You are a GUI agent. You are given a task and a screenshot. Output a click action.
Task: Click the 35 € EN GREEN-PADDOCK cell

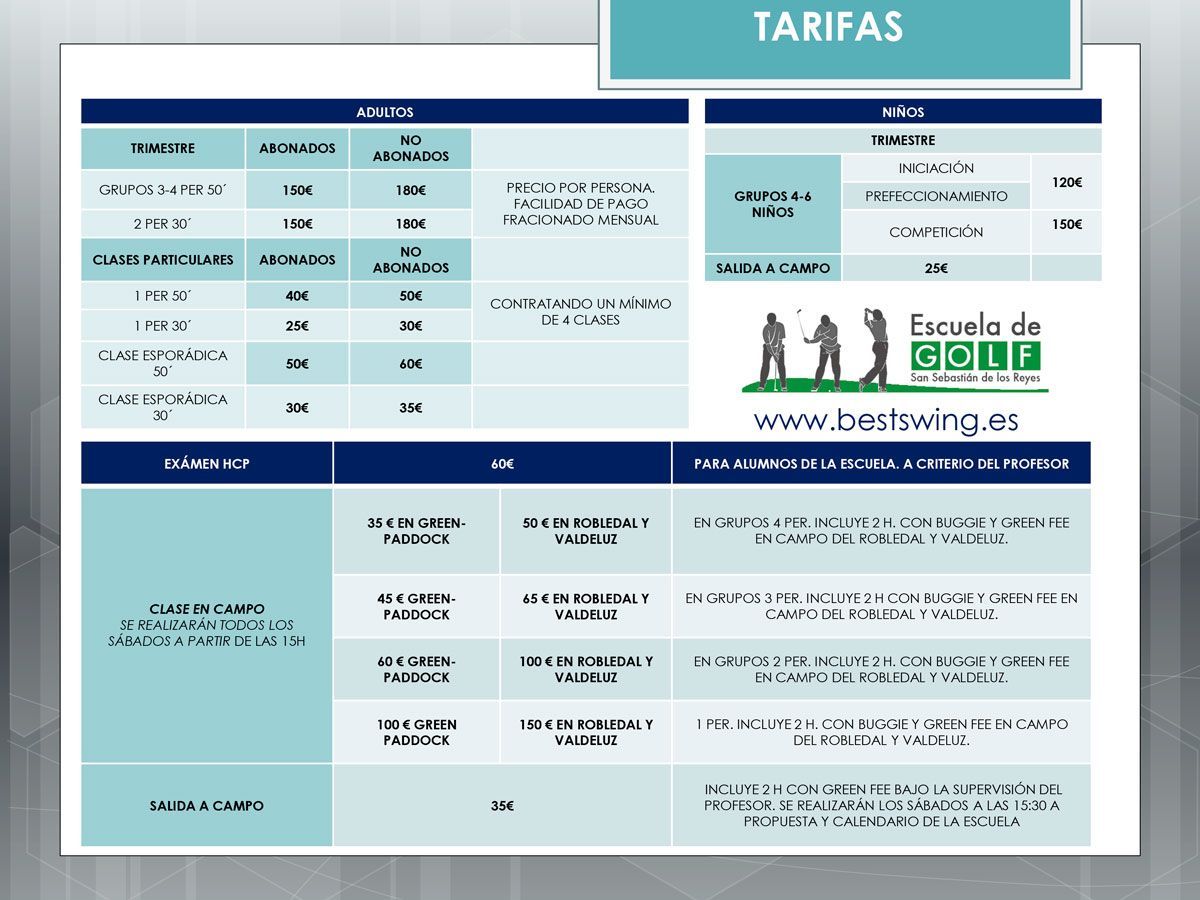tap(416, 531)
